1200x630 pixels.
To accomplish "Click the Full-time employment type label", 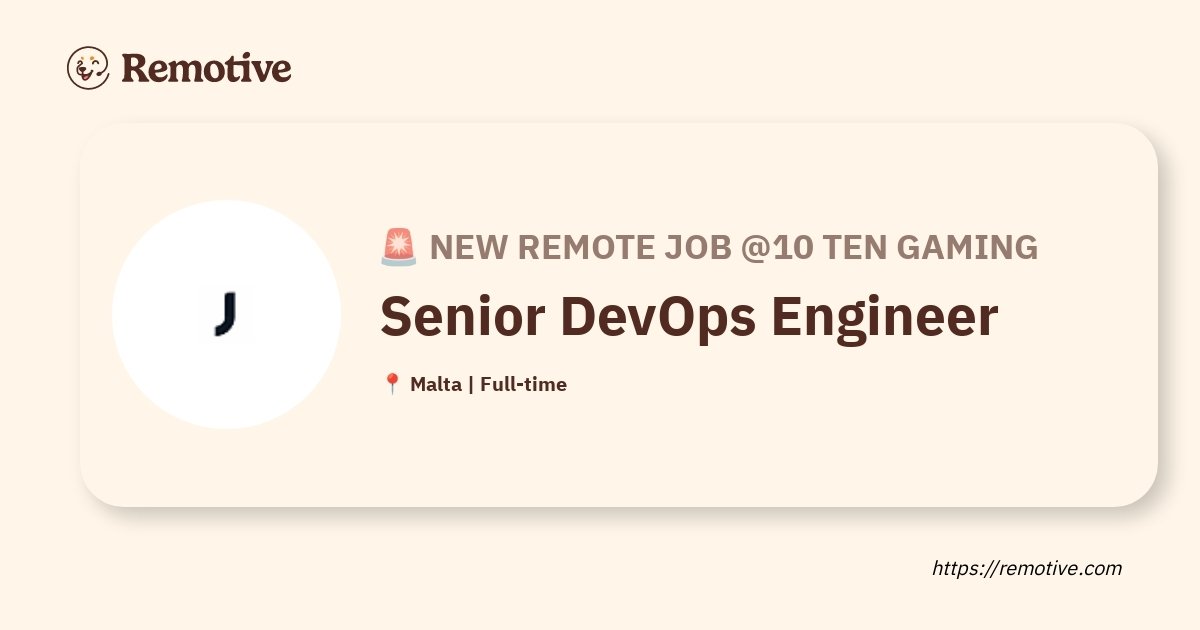I will click(x=523, y=384).
